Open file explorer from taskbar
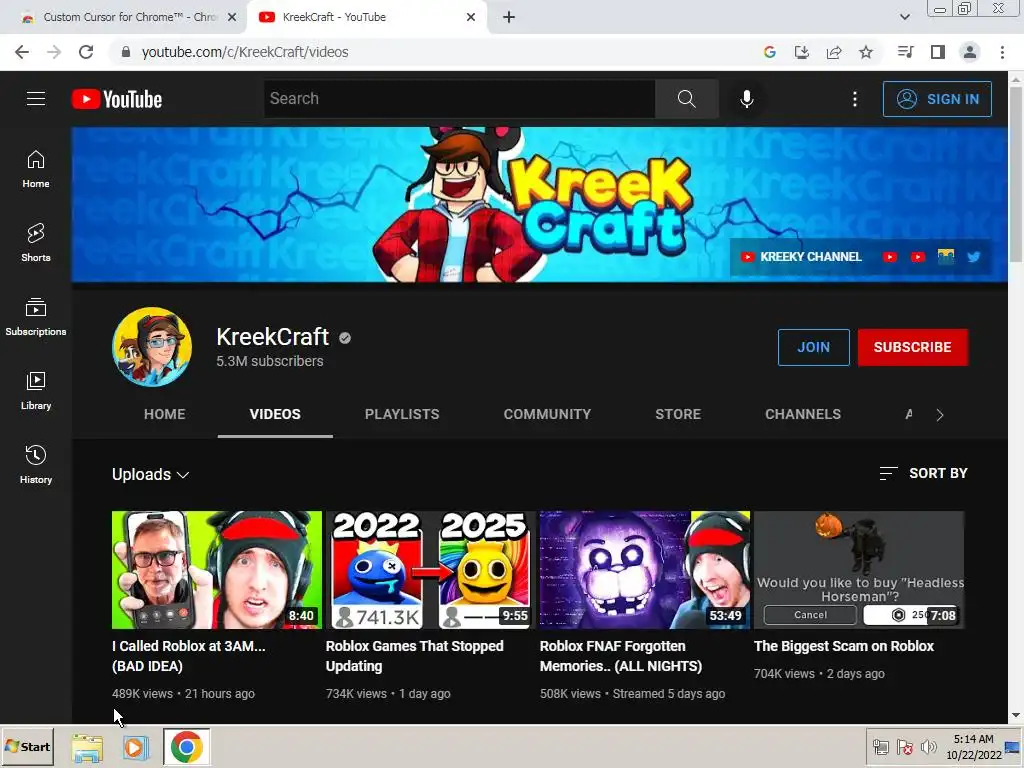The height and width of the screenshot is (768, 1024). pos(87,748)
